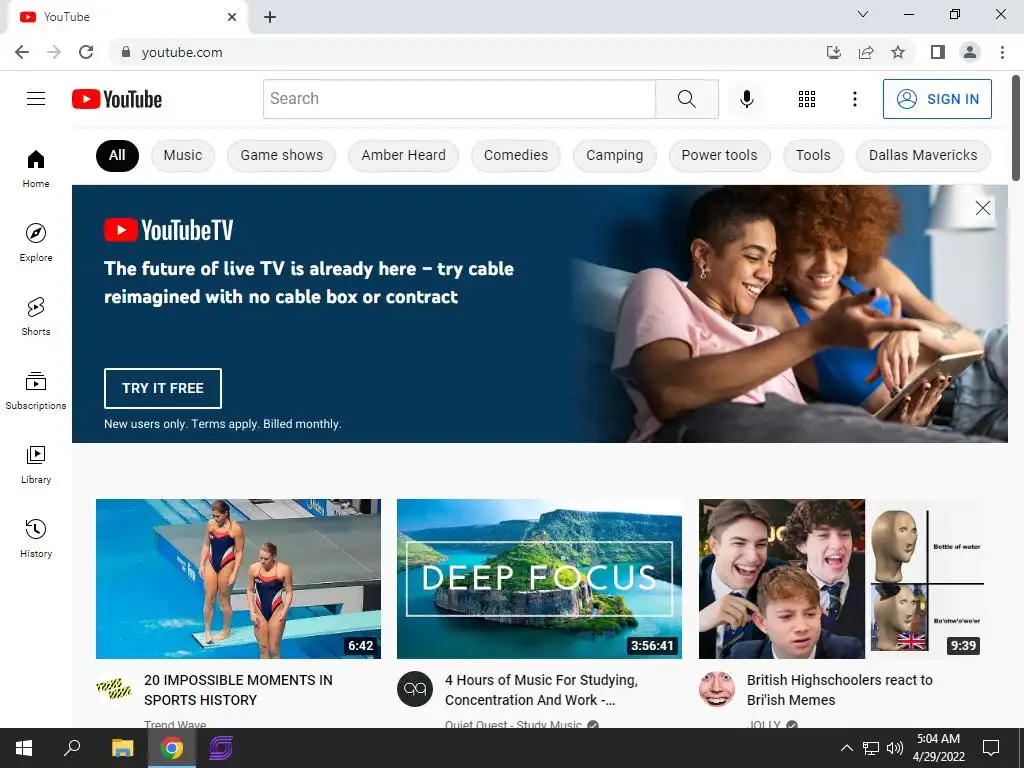Open File Explorer from taskbar
The image size is (1024, 768).
coord(122,748)
